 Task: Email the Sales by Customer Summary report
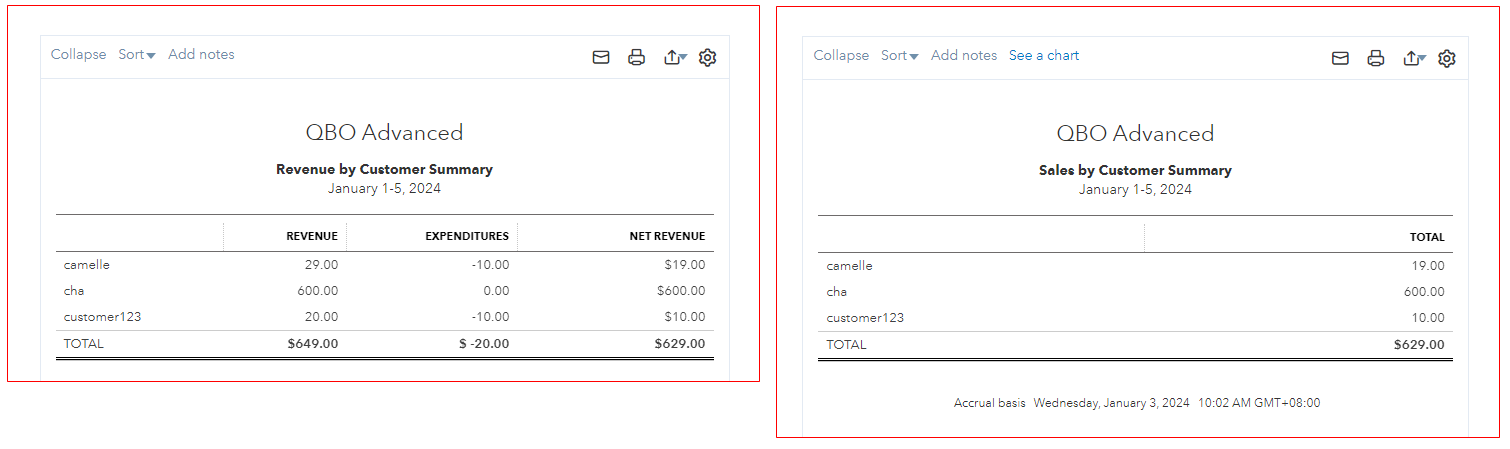tap(1340, 59)
